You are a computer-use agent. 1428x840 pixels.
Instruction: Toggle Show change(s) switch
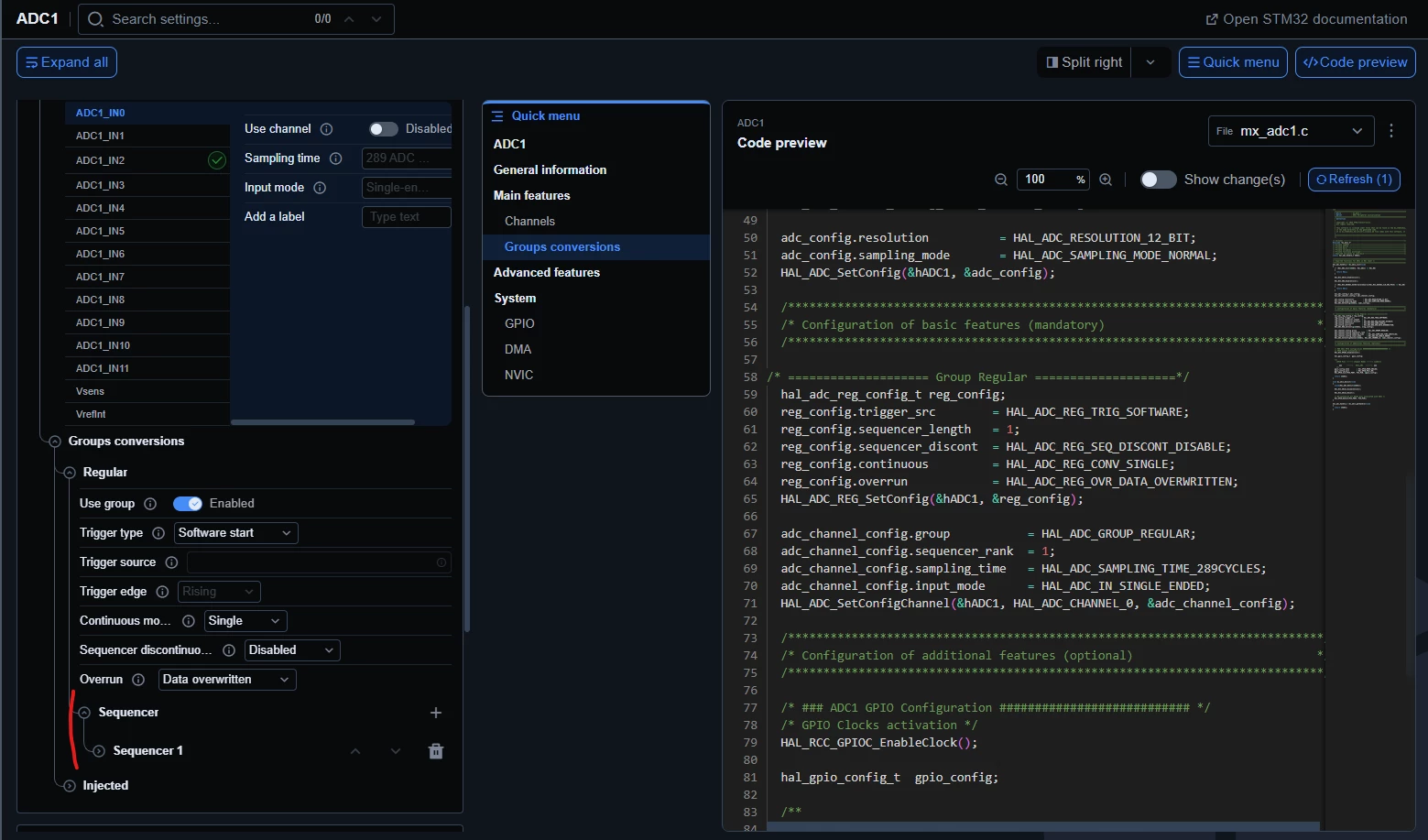tap(1158, 180)
